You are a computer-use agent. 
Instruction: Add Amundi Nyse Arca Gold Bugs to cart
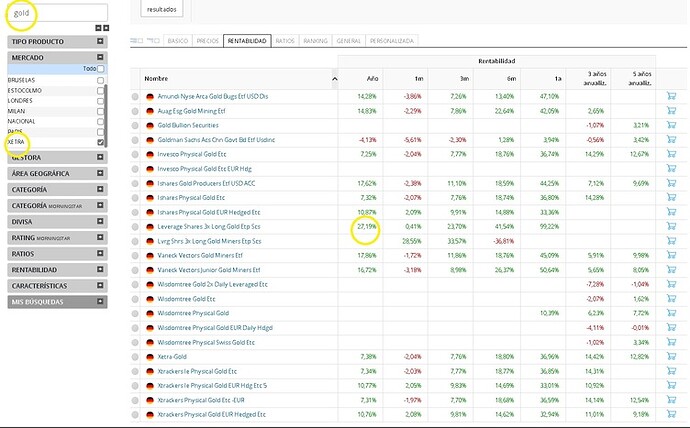pyautogui.click(x=671, y=96)
